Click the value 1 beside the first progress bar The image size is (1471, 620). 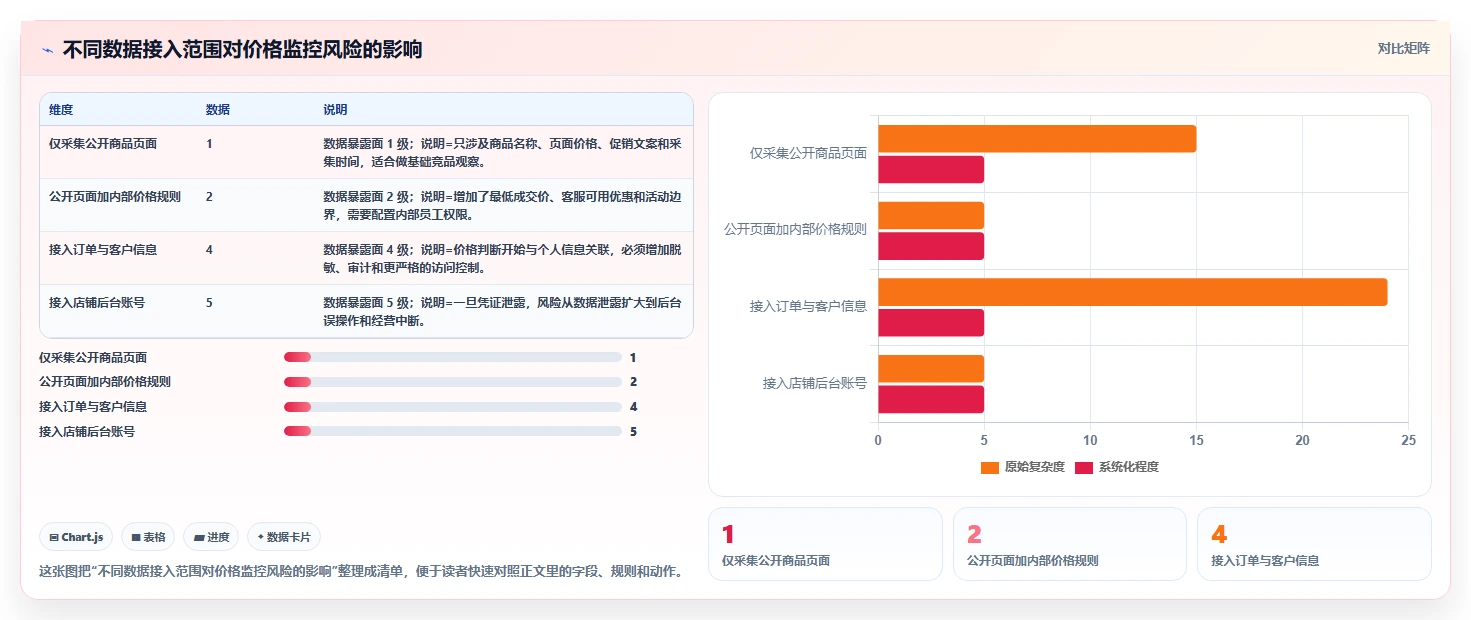tap(633, 357)
